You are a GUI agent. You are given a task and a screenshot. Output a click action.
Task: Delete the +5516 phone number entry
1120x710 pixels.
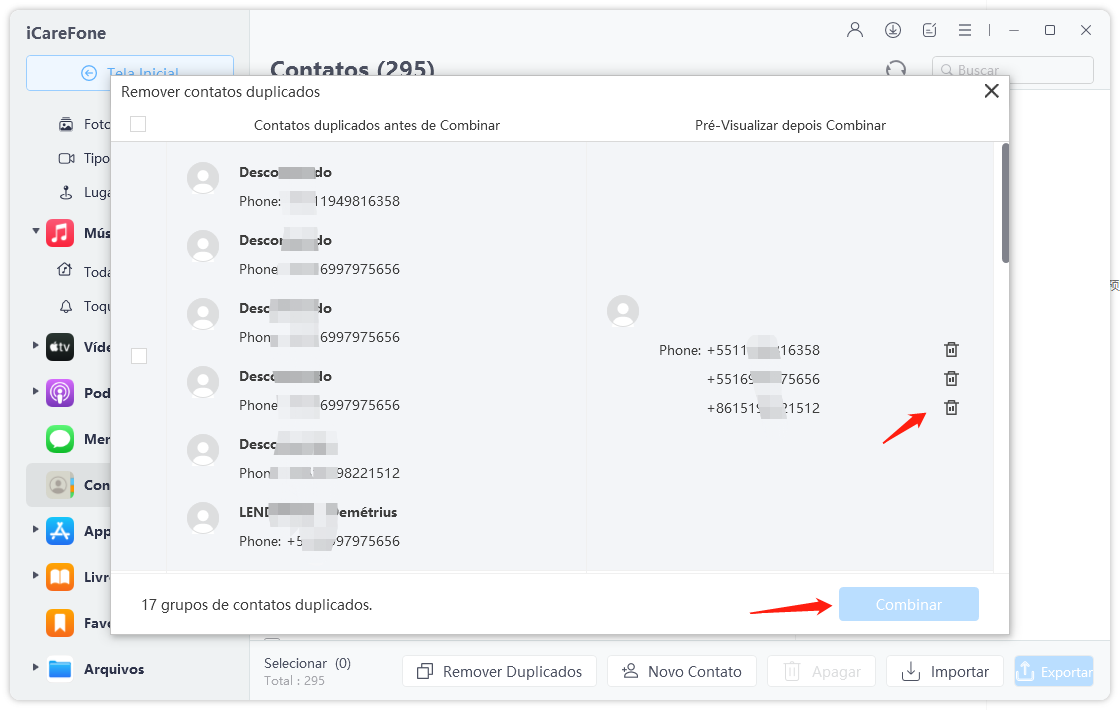[x=951, y=379]
